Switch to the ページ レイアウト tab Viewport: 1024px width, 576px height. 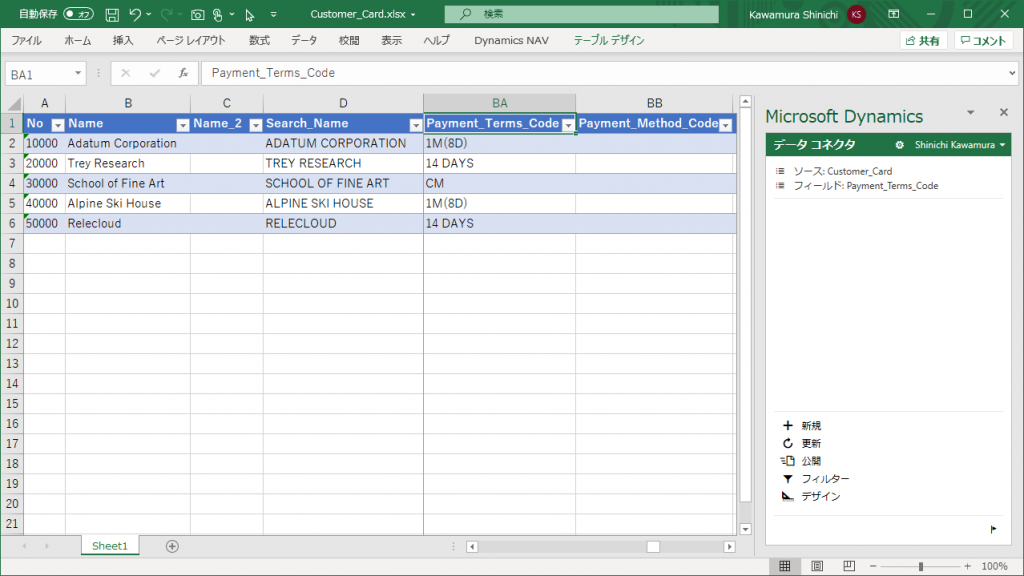(x=191, y=40)
